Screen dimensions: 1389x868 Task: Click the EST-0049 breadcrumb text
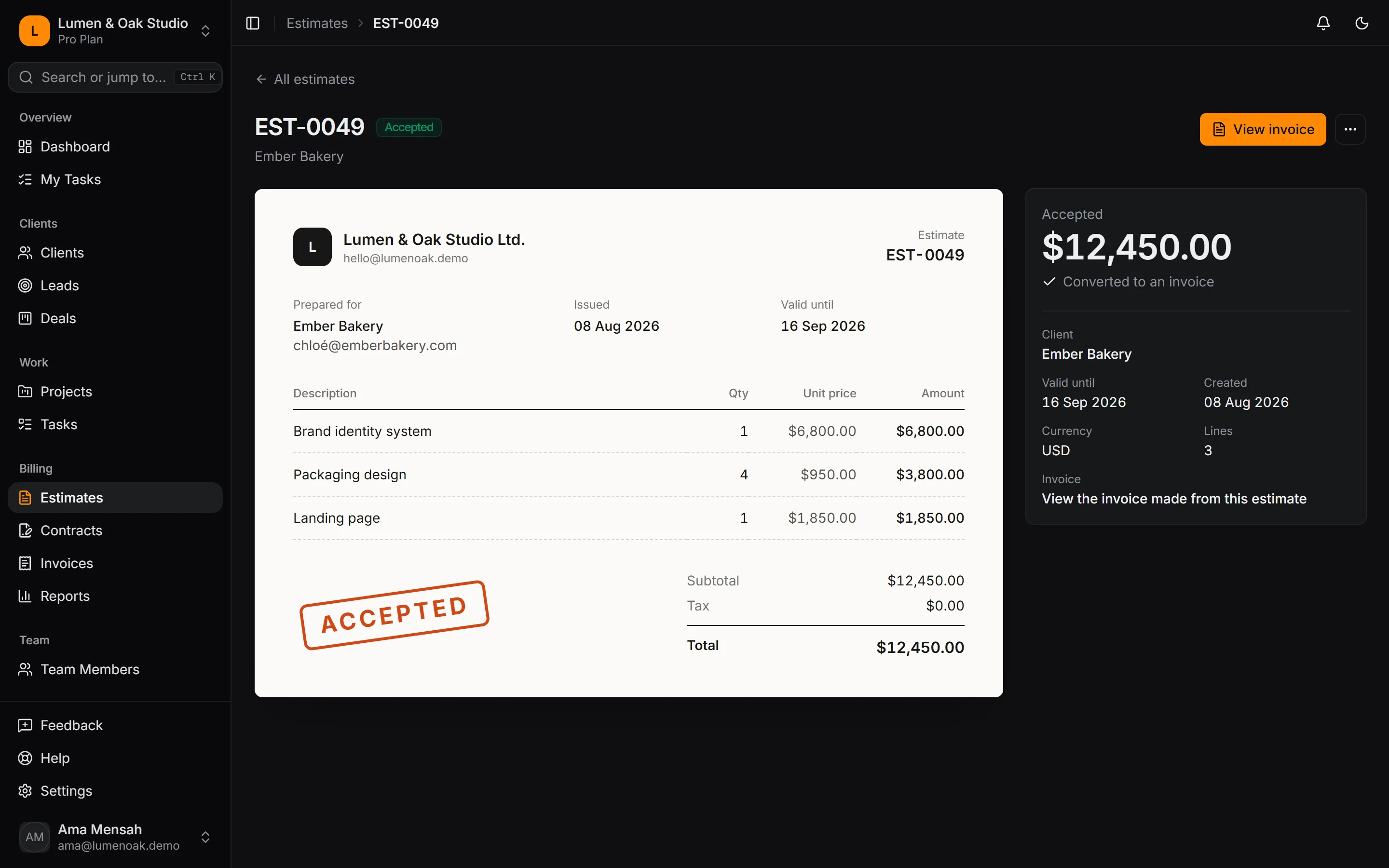point(406,23)
